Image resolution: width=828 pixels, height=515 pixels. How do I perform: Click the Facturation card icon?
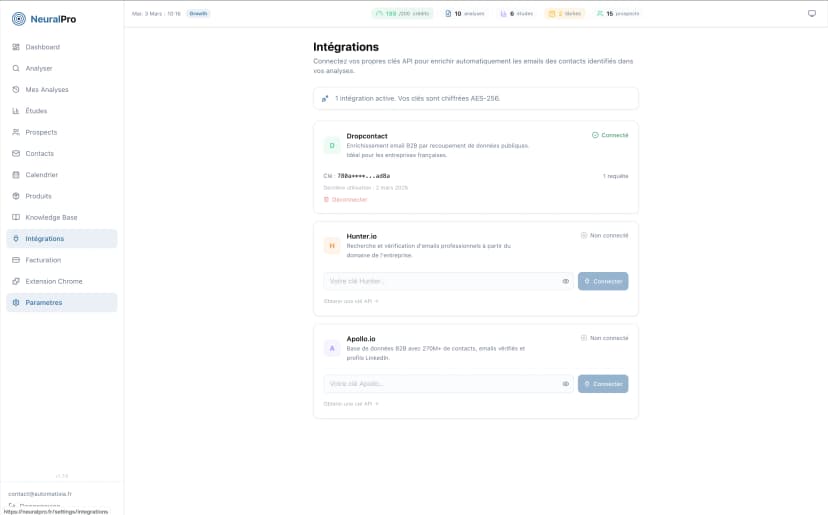16,260
